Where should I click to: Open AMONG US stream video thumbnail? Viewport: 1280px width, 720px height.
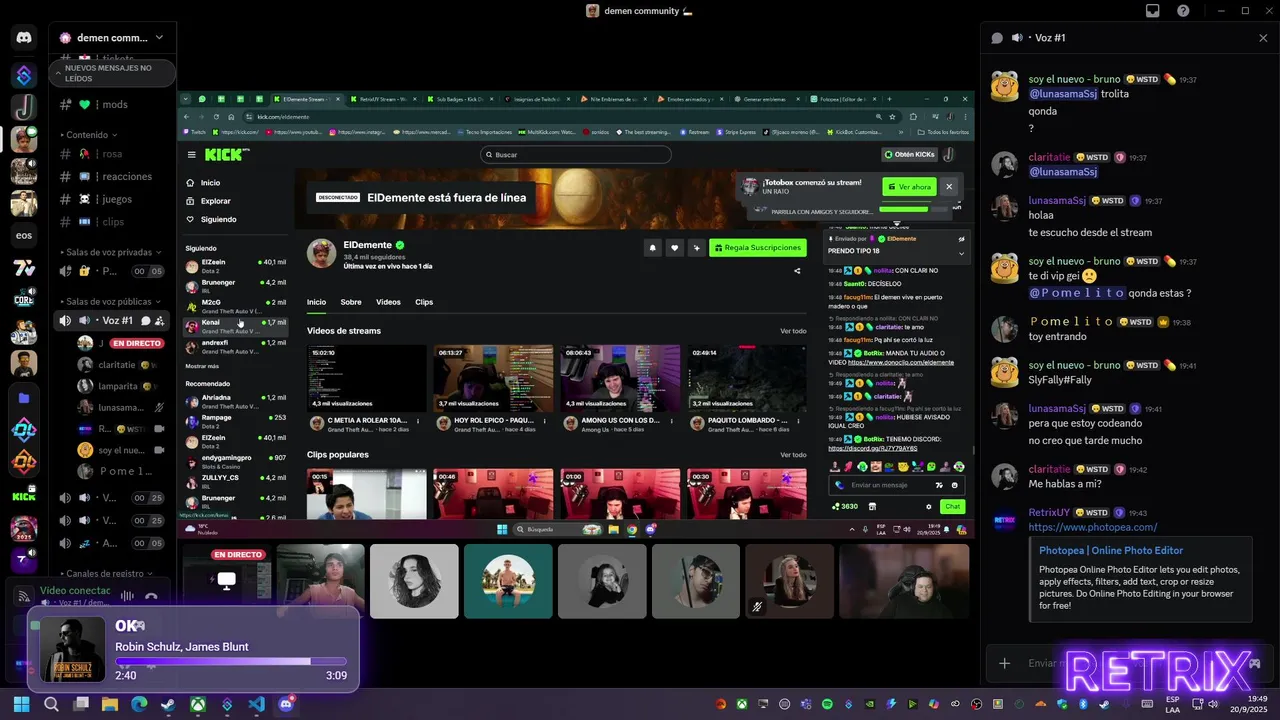620,377
